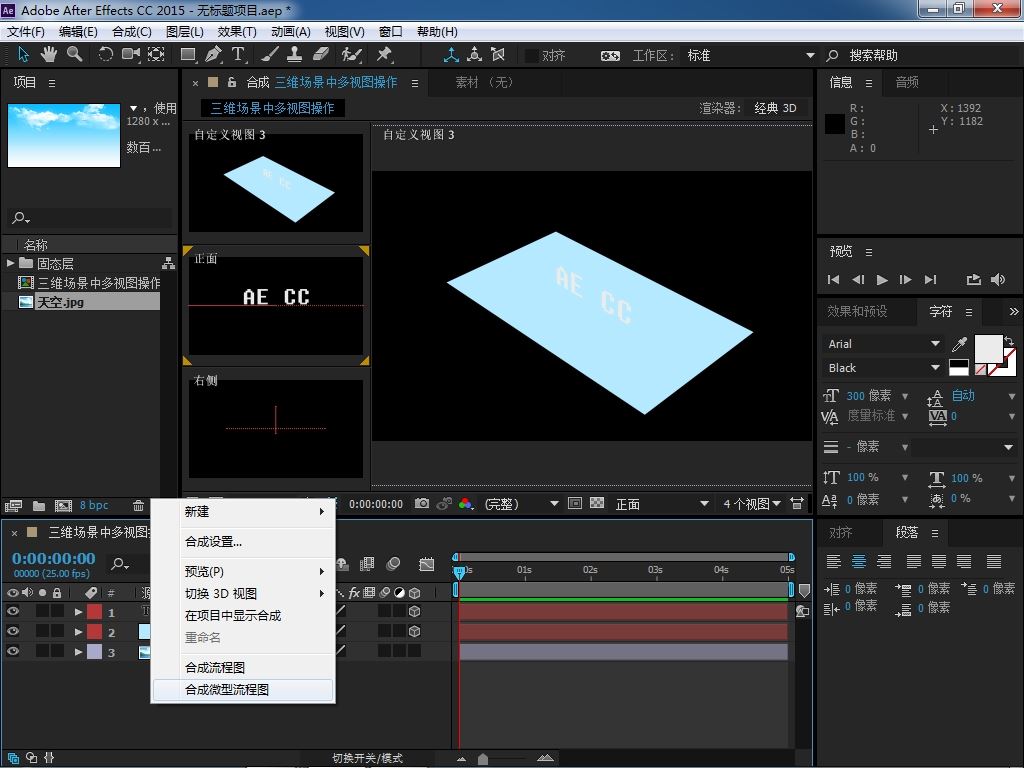1024x768 pixels.
Task: Select the Horizontal Type tool
Action: (238, 55)
